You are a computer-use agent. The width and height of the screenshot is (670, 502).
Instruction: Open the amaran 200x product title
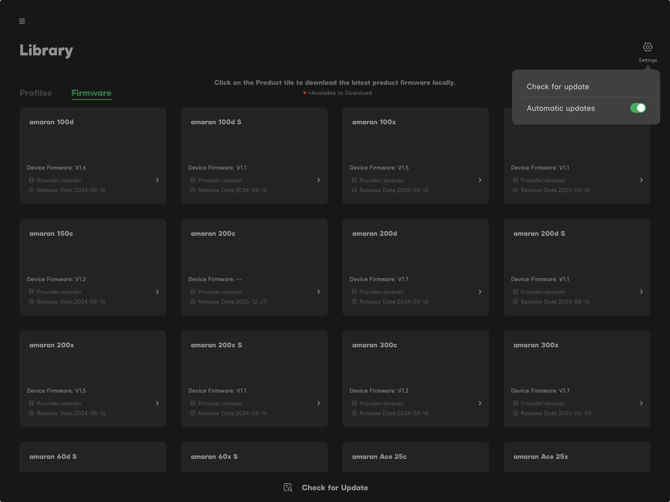tap(51, 345)
